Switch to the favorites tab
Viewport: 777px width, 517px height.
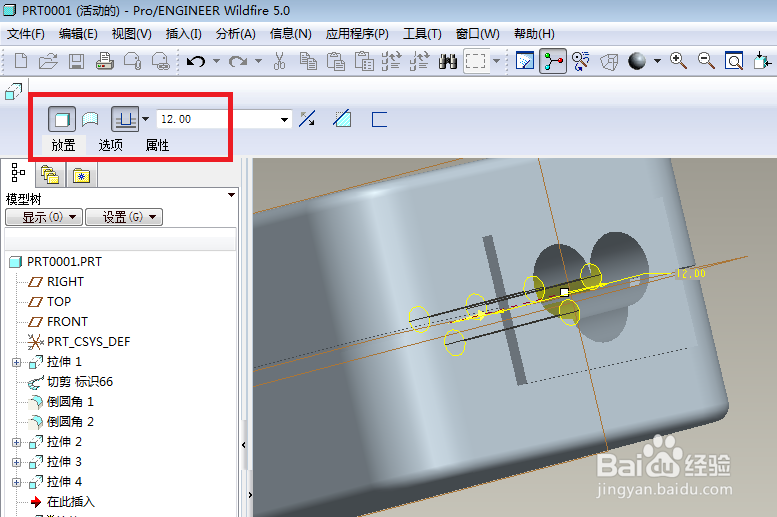pyautogui.click(x=81, y=175)
